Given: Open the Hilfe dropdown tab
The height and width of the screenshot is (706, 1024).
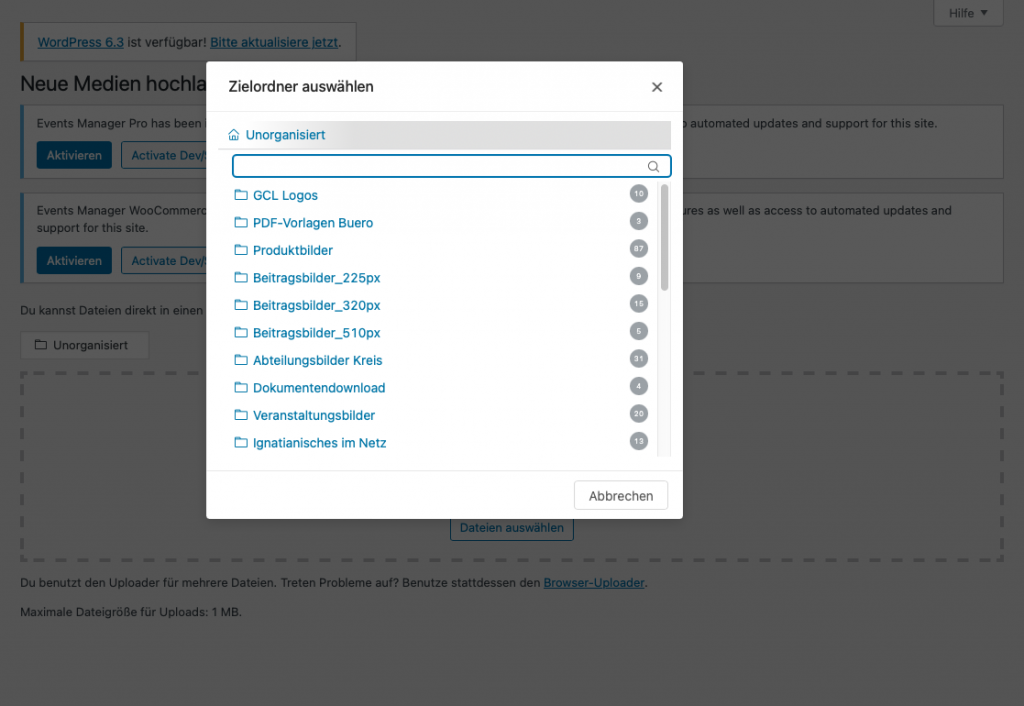Looking at the screenshot, I should point(967,13).
